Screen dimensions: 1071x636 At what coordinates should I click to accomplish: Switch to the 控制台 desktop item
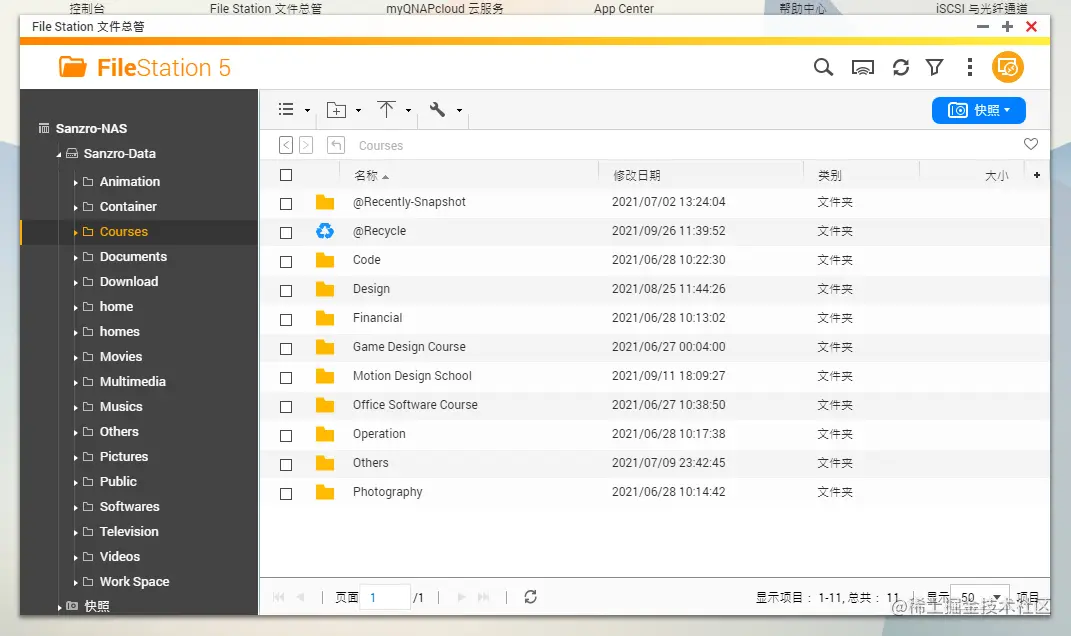click(x=87, y=8)
